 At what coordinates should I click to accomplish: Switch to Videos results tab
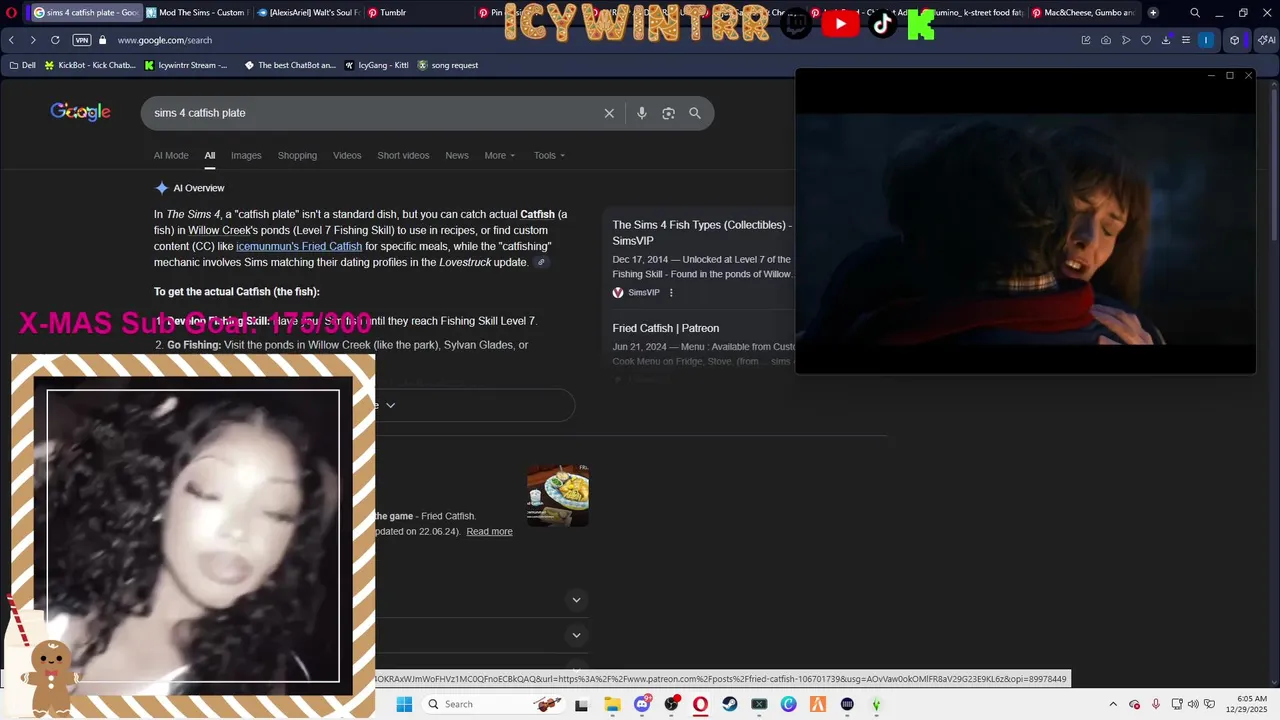tap(347, 155)
